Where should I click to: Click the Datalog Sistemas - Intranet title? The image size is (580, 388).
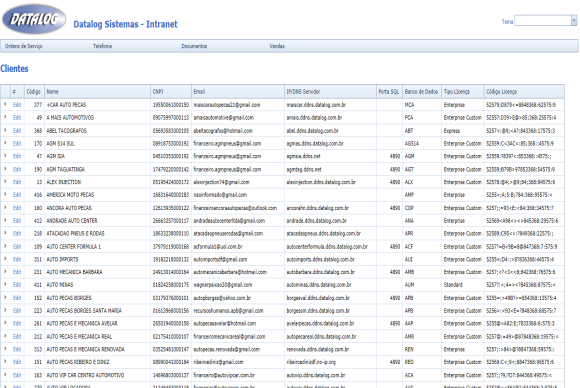coord(125,24)
